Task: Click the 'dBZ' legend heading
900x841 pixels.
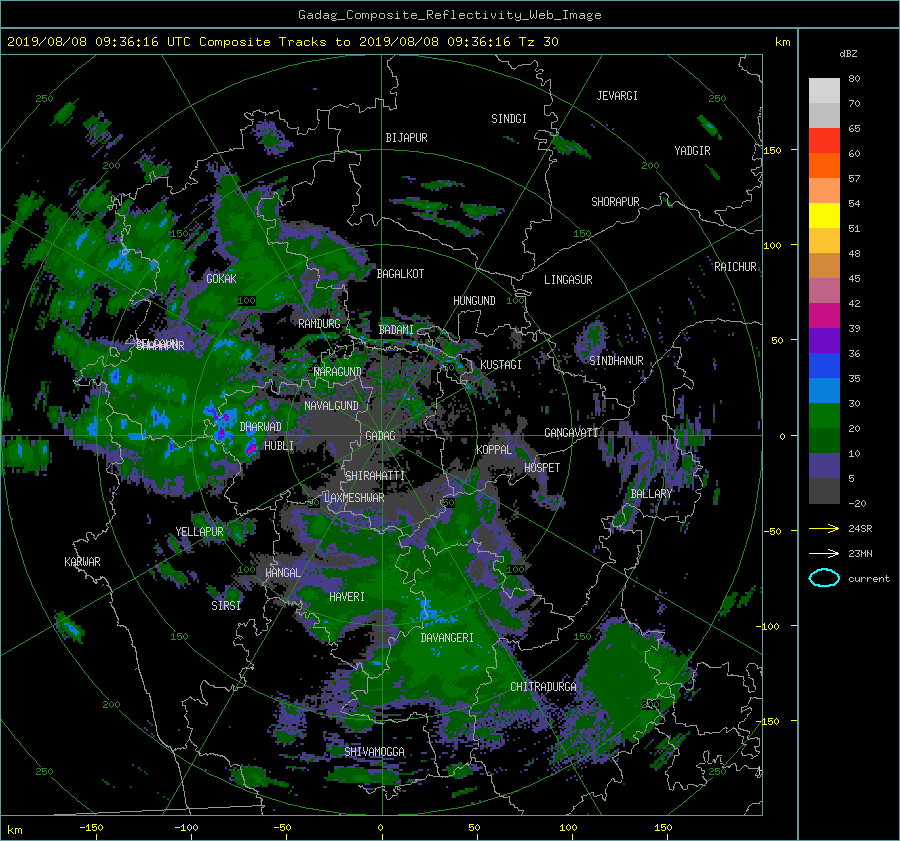Action: click(848, 54)
